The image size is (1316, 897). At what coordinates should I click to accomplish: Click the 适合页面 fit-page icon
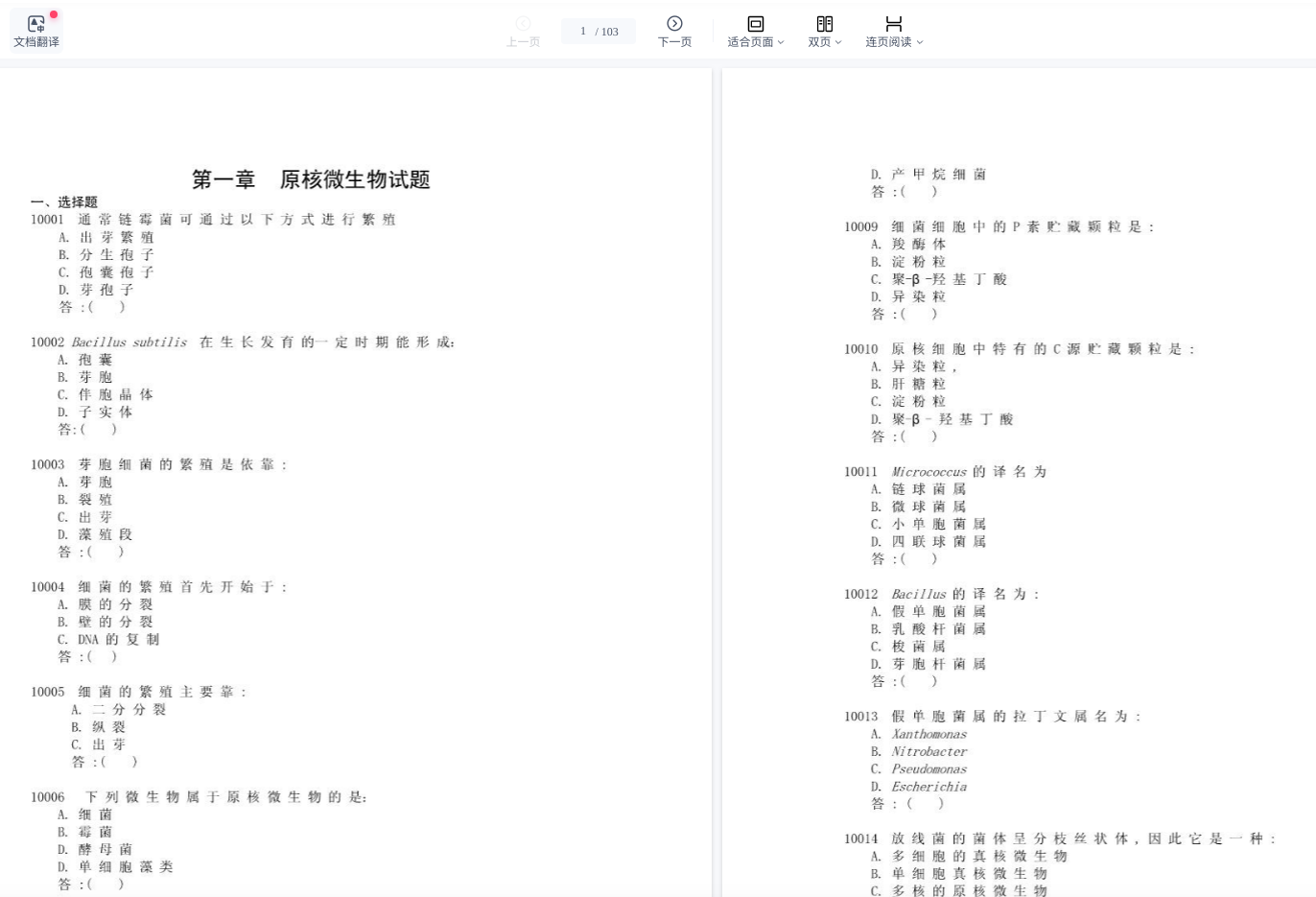click(x=755, y=23)
